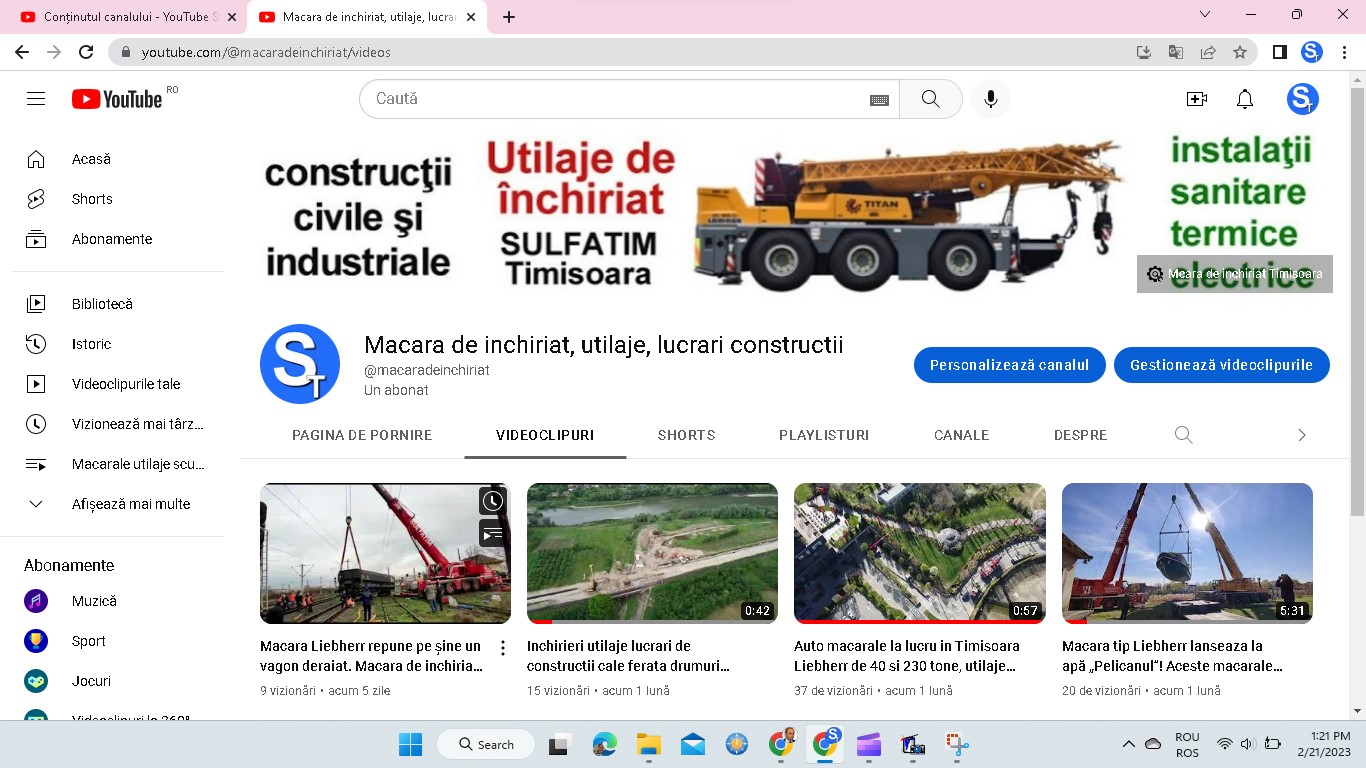Screen dimensions: 1366x768
Task: Bookmark this page with the star icon
Action: 1240,52
